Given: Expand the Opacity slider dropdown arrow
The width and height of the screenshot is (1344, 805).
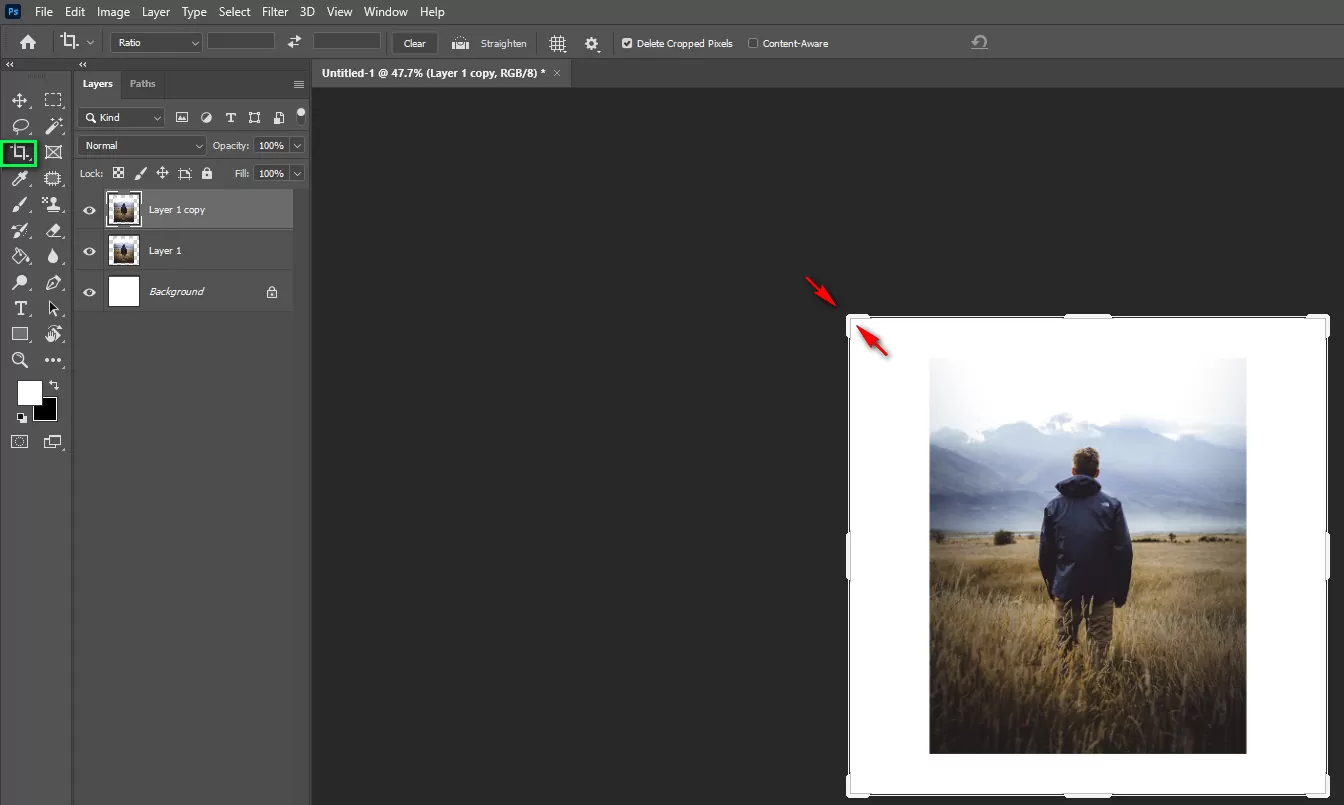Looking at the screenshot, I should click(x=297, y=145).
